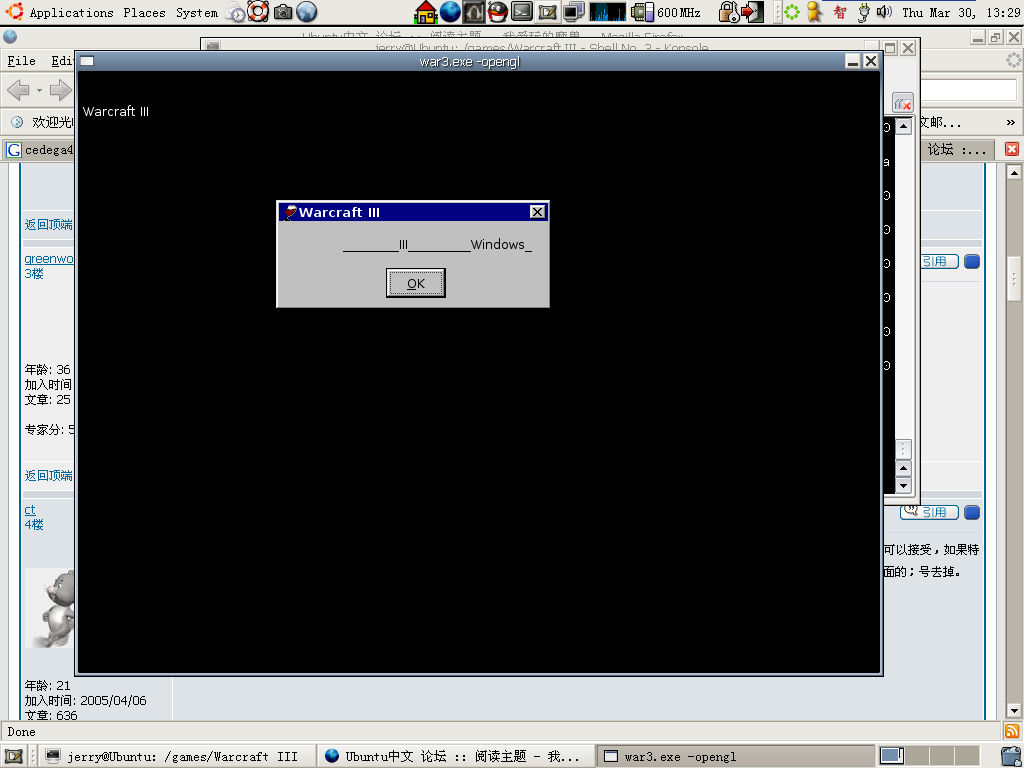Viewport: 1024px width, 768px height.
Task: Select the cedega Google tab in Firefox
Action: [40, 150]
